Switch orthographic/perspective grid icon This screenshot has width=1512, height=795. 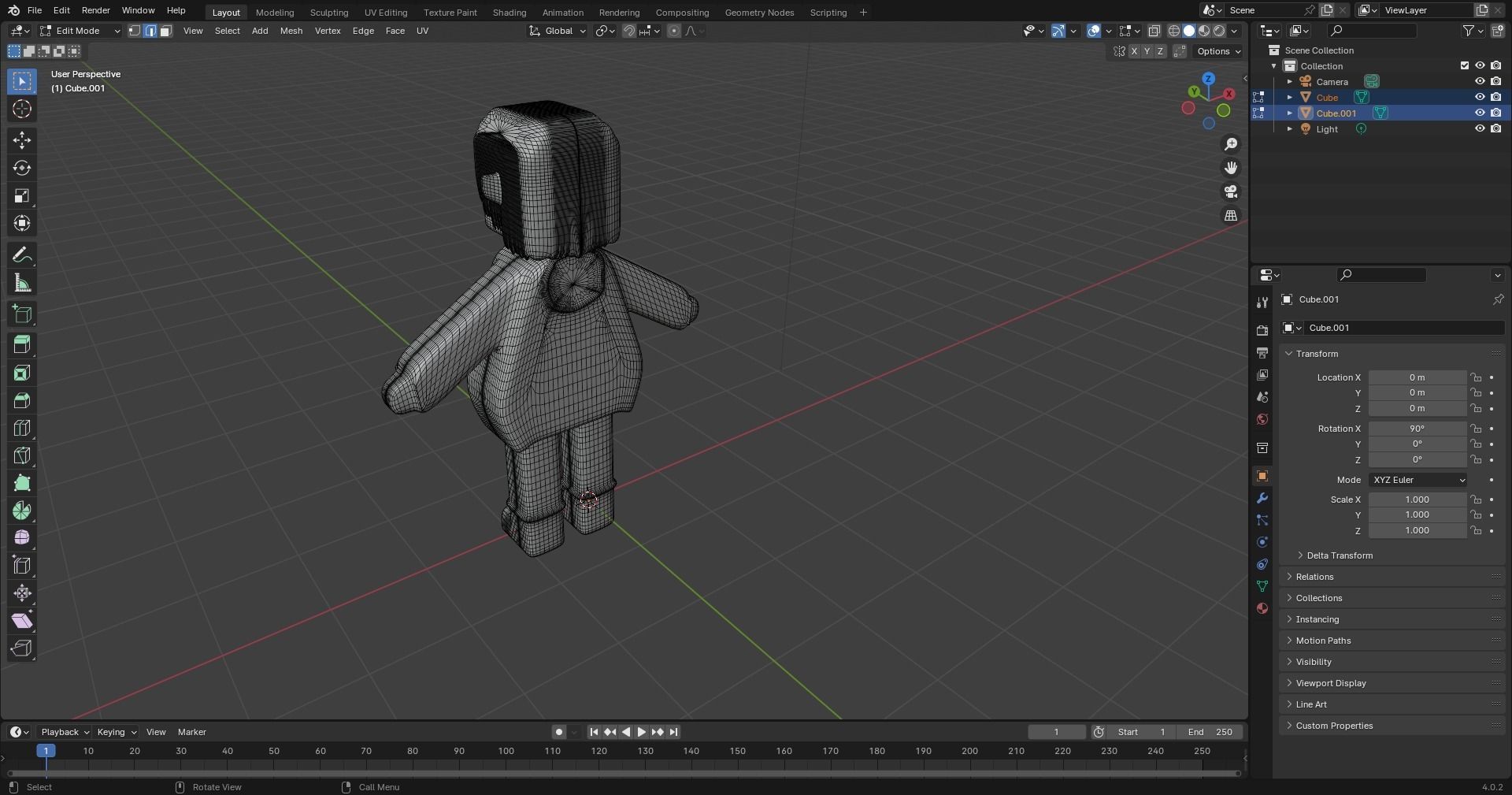pos(1231,215)
